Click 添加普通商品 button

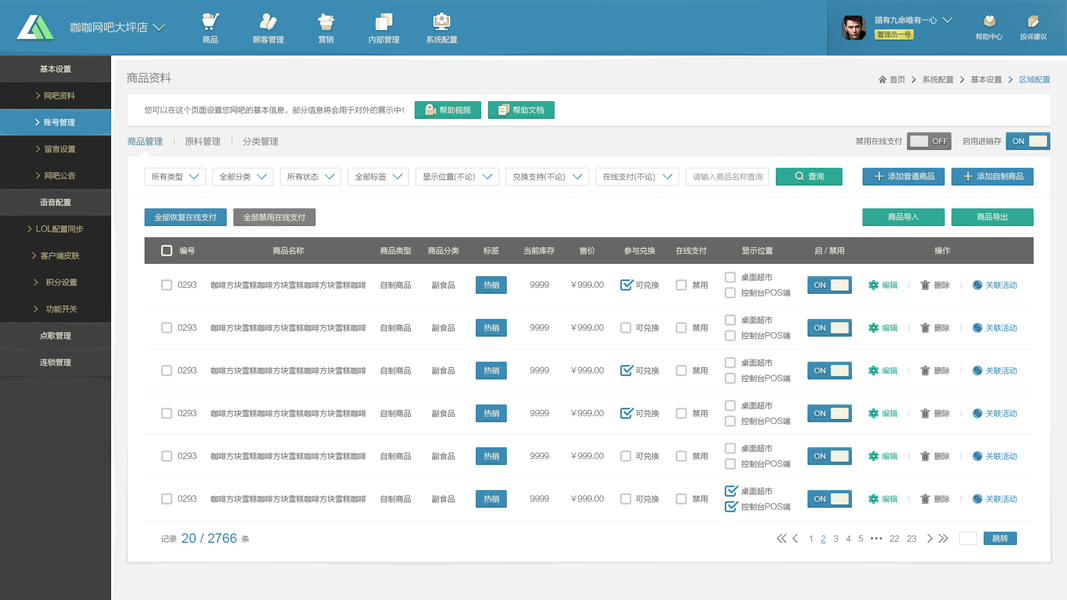(904, 177)
